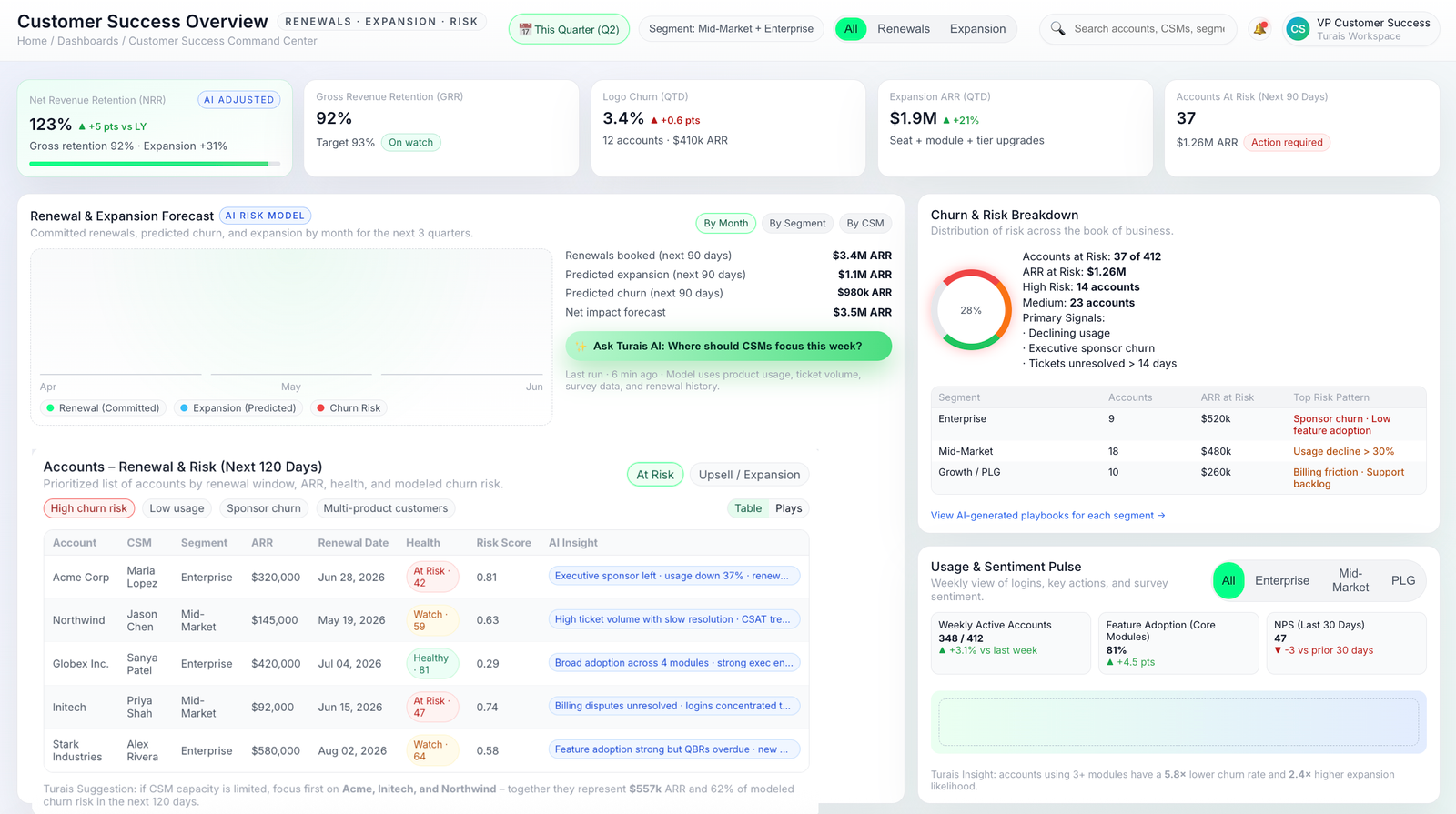Click the AI ADJUSTED badge
This screenshot has height=814, width=1456.
(239, 100)
